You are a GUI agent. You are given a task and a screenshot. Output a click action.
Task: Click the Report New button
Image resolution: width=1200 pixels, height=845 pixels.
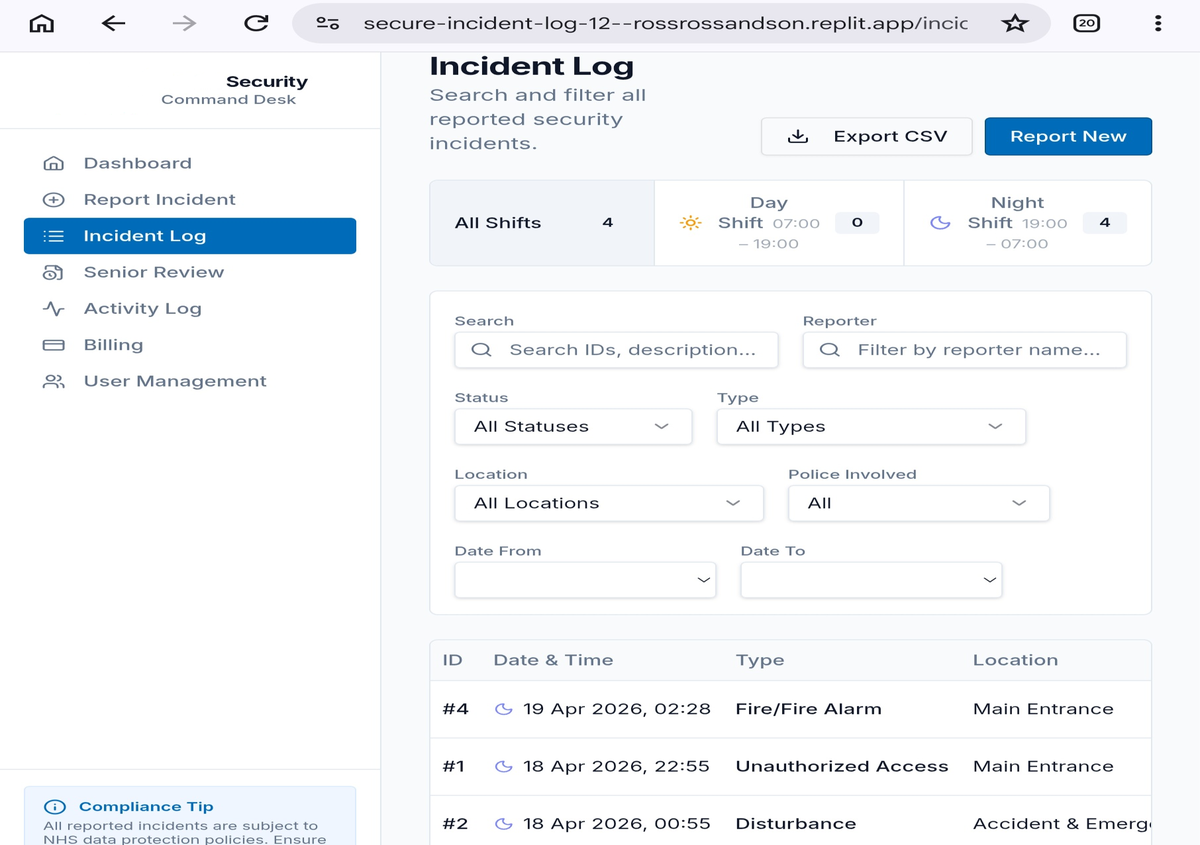(x=1068, y=137)
